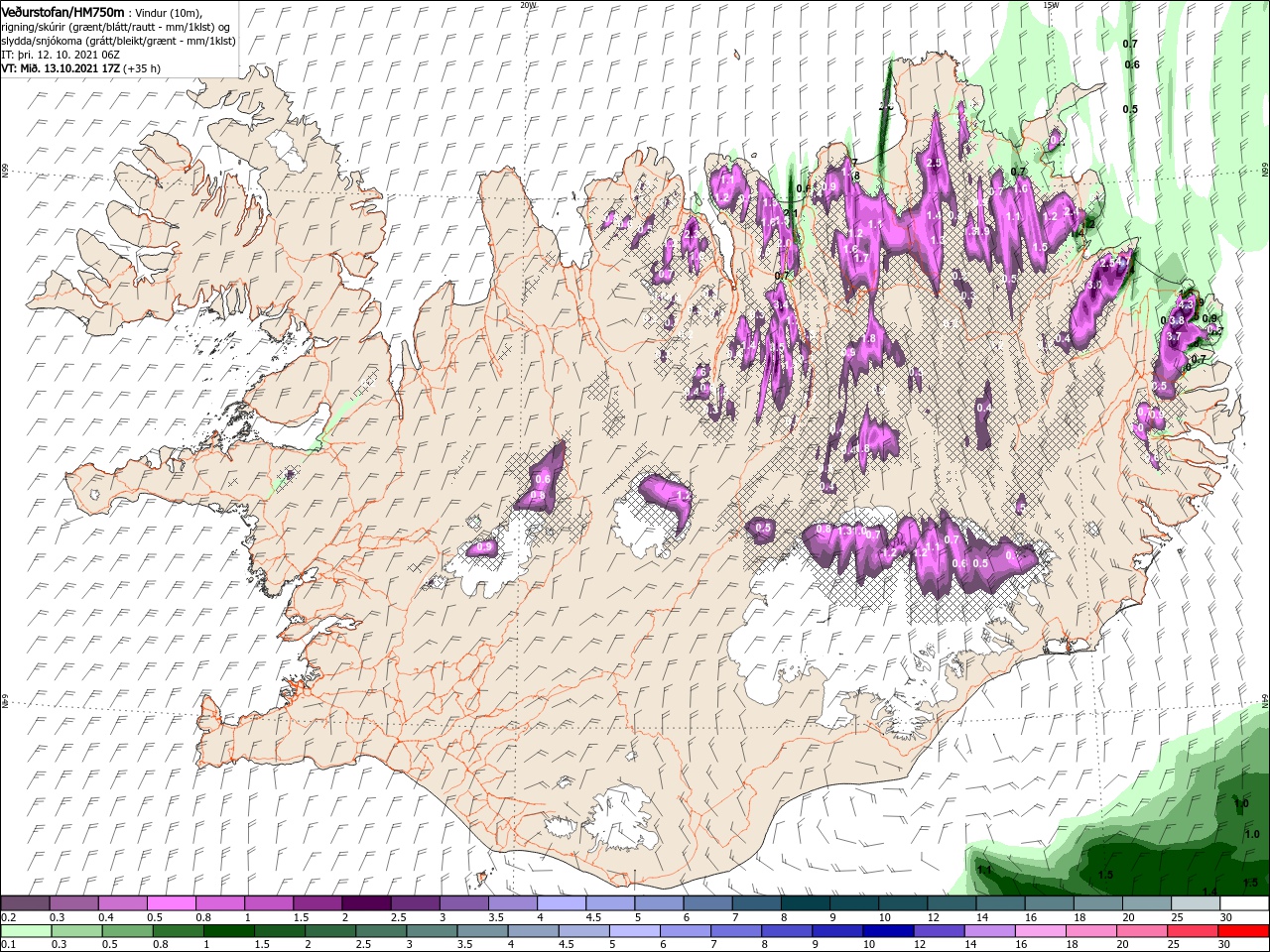The height and width of the screenshot is (952, 1270).
Task: Click the 20W longitude label at top
Action: [529, 4]
